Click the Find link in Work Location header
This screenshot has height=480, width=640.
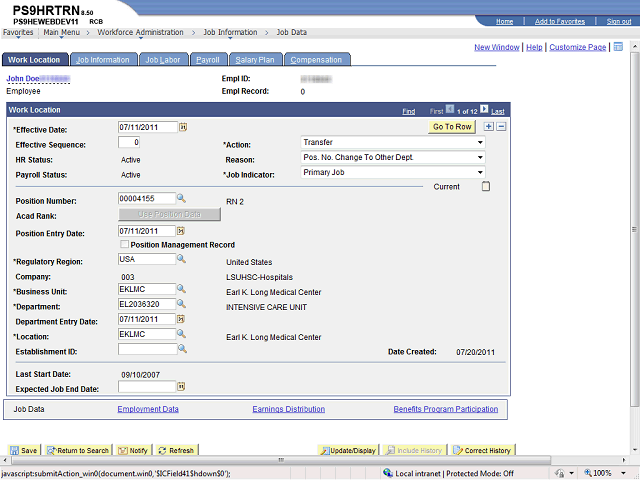409,111
